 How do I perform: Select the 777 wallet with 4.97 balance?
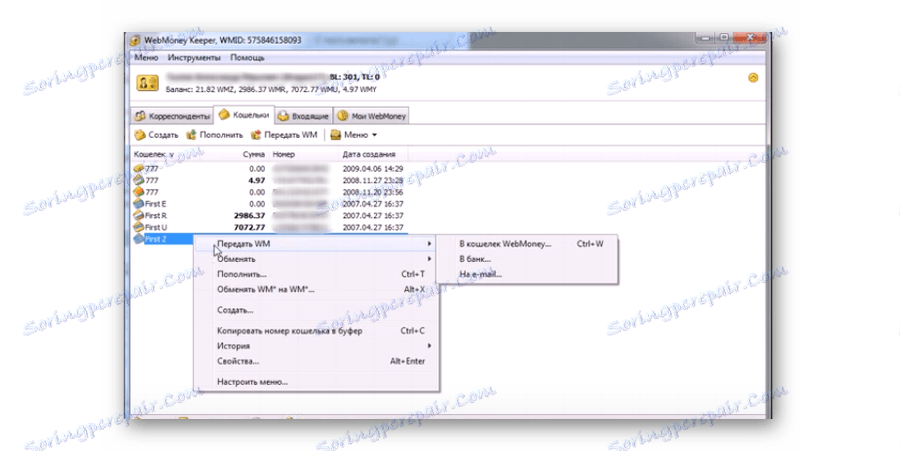point(269,180)
